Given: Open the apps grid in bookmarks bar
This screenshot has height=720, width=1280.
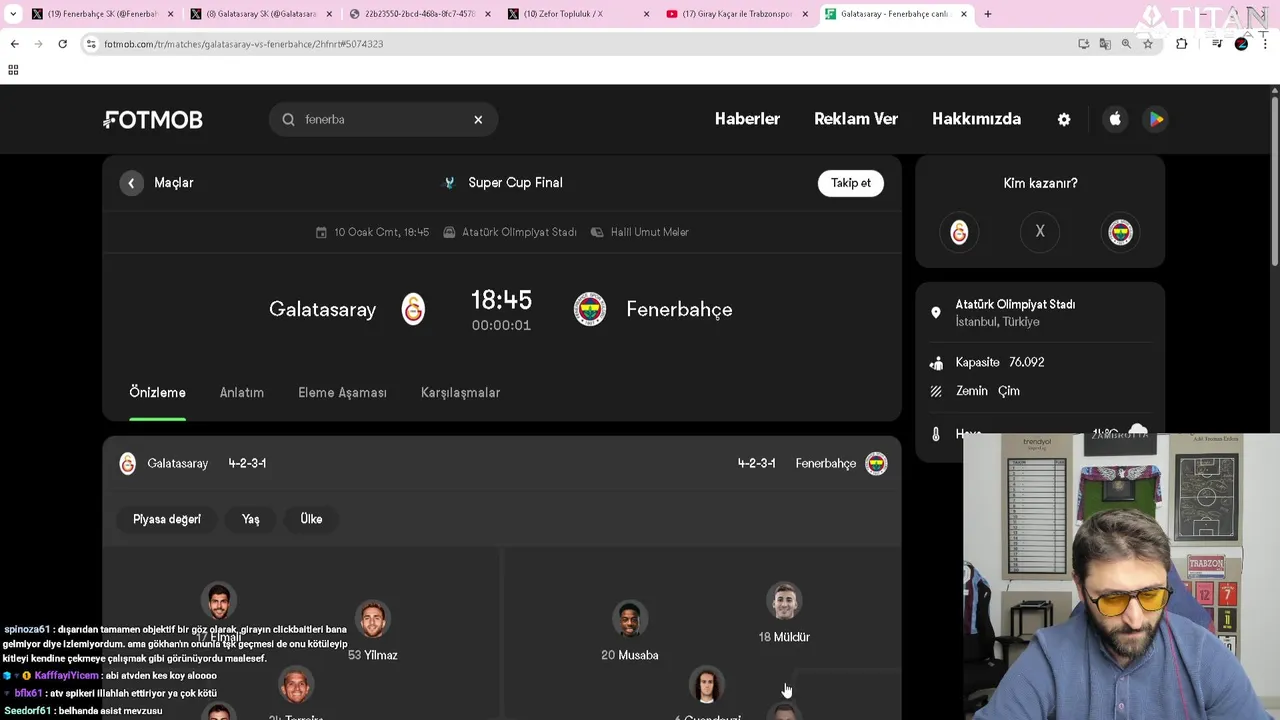Looking at the screenshot, I should [13, 70].
